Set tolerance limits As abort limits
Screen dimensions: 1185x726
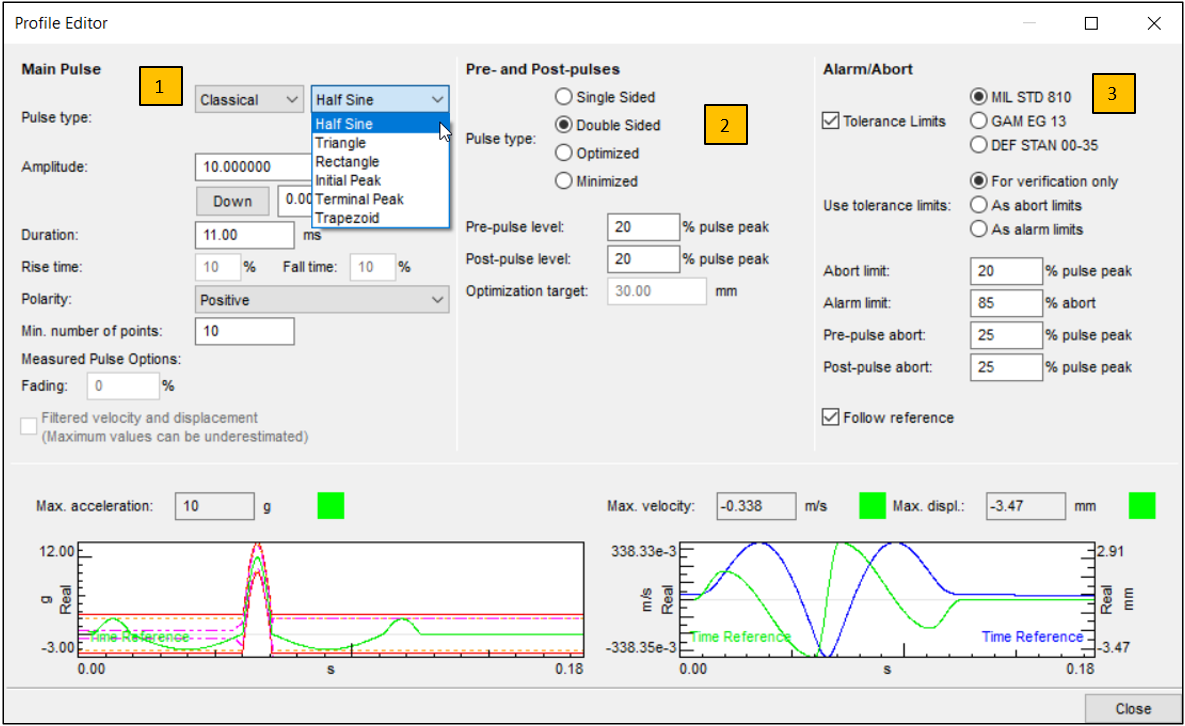click(979, 205)
